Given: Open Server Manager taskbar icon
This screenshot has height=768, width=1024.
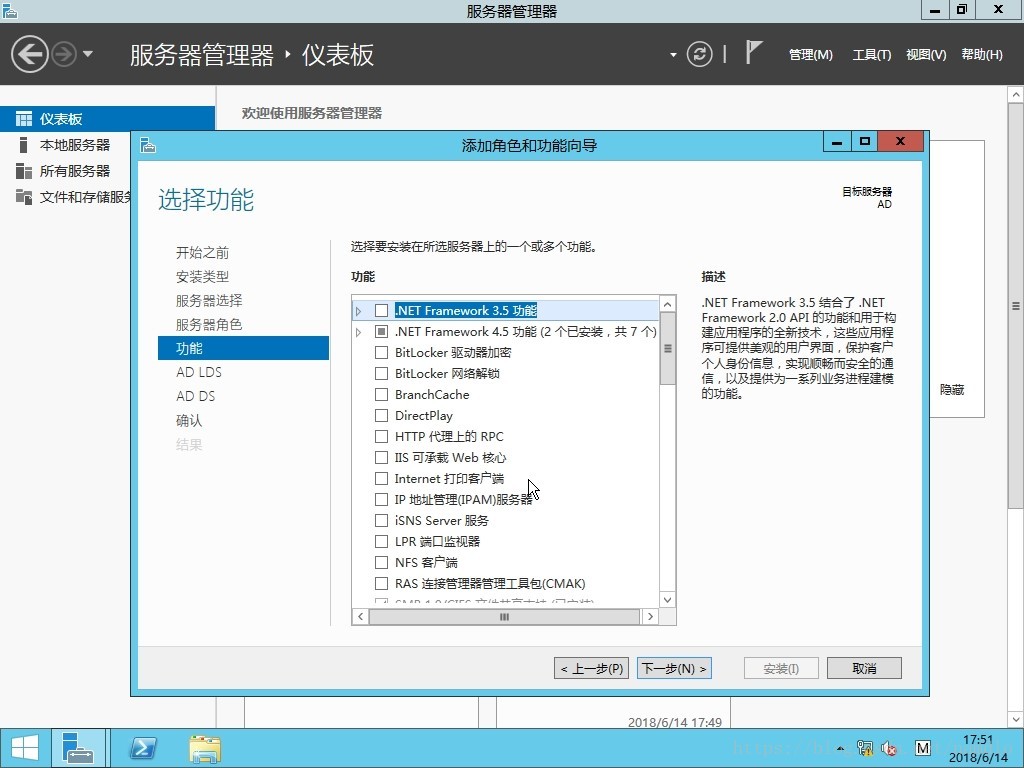Looking at the screenshot, I should (x=78, y=748).
